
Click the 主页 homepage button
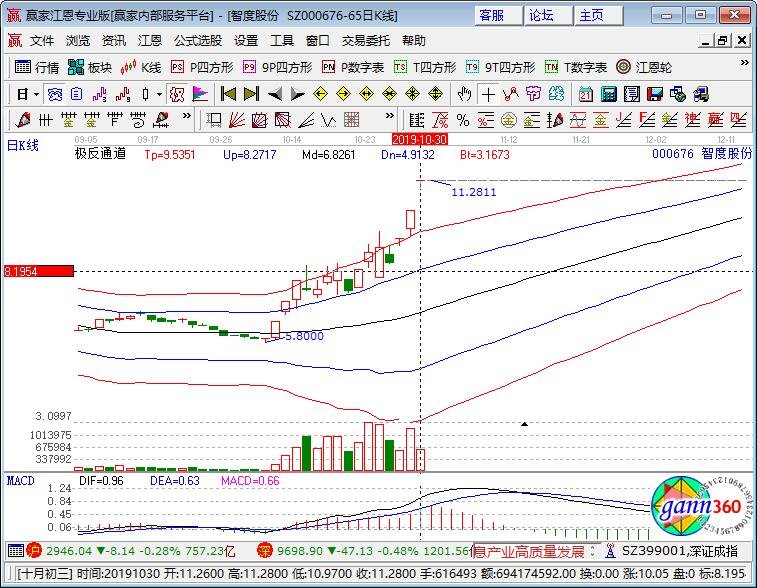pyautogui.click(x=598, y=15)
